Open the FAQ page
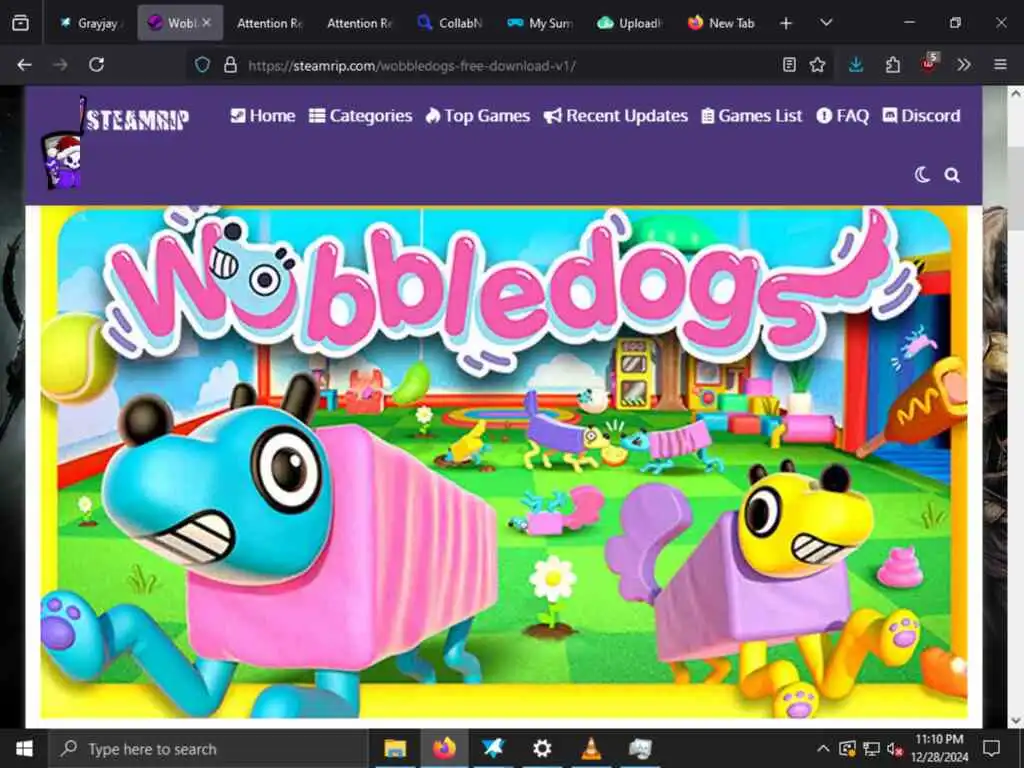1024x768 pixels. click(843, 116)
